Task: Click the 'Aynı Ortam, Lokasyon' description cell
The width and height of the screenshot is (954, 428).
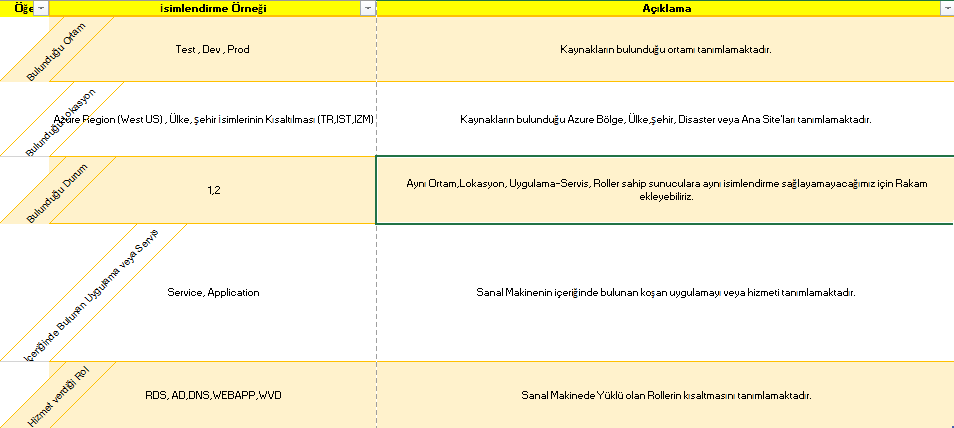Action: (666, 190)
